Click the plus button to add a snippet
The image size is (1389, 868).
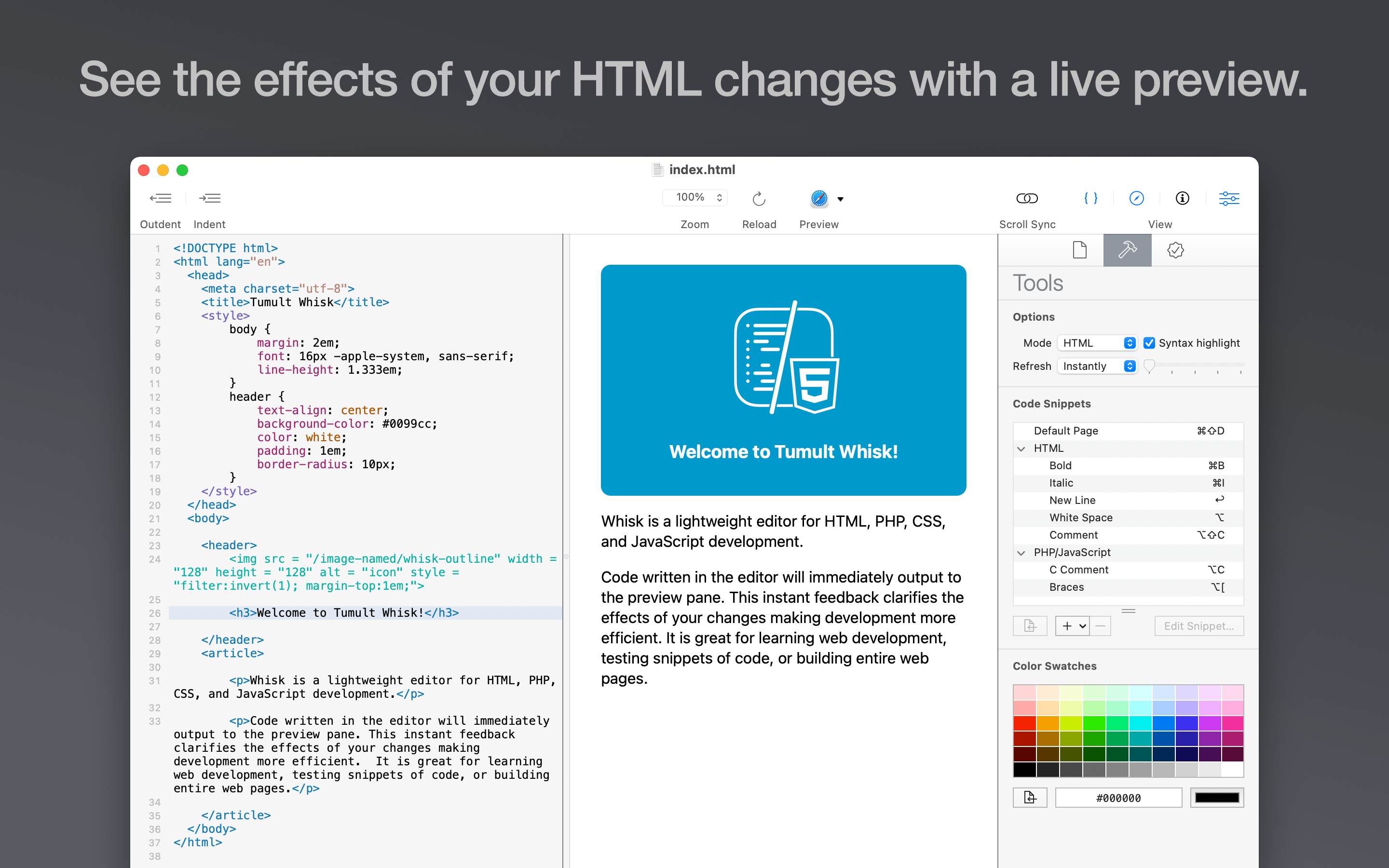1066,626
